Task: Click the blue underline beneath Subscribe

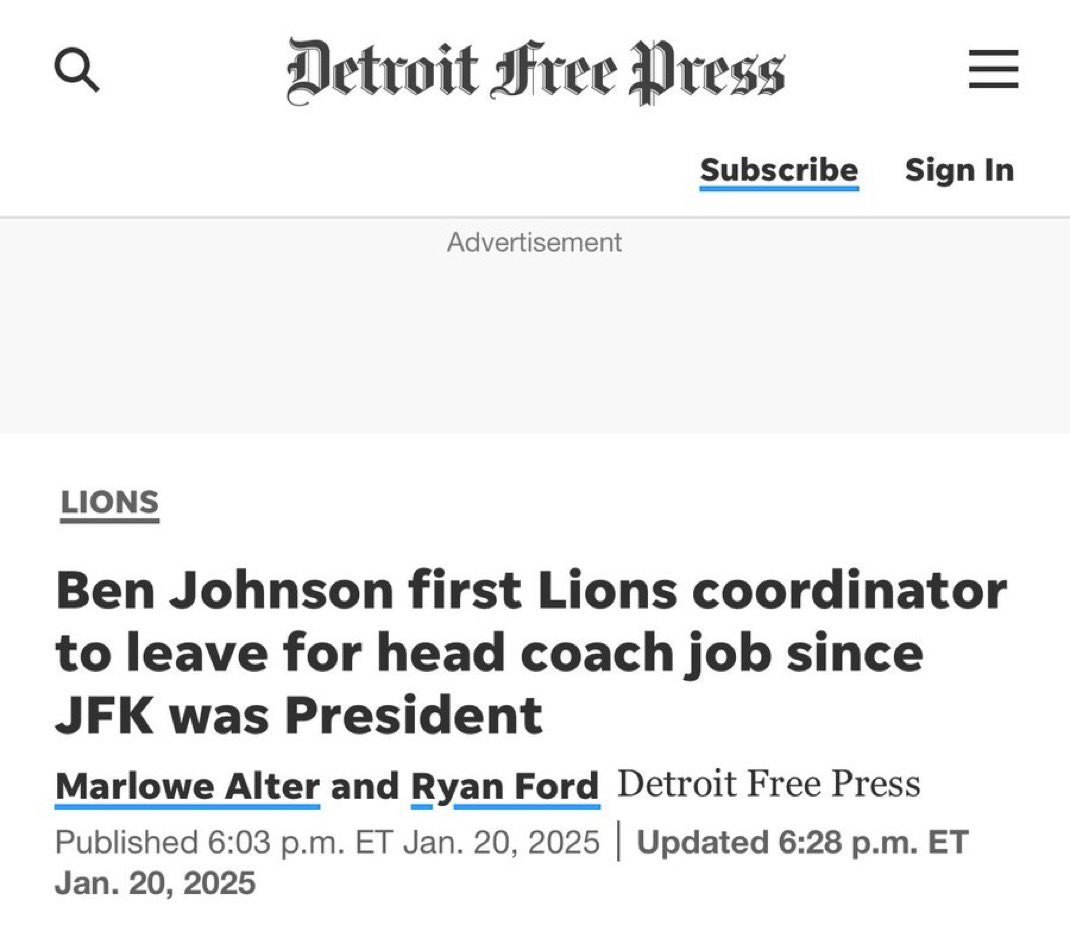Action: tap(779, 188)
